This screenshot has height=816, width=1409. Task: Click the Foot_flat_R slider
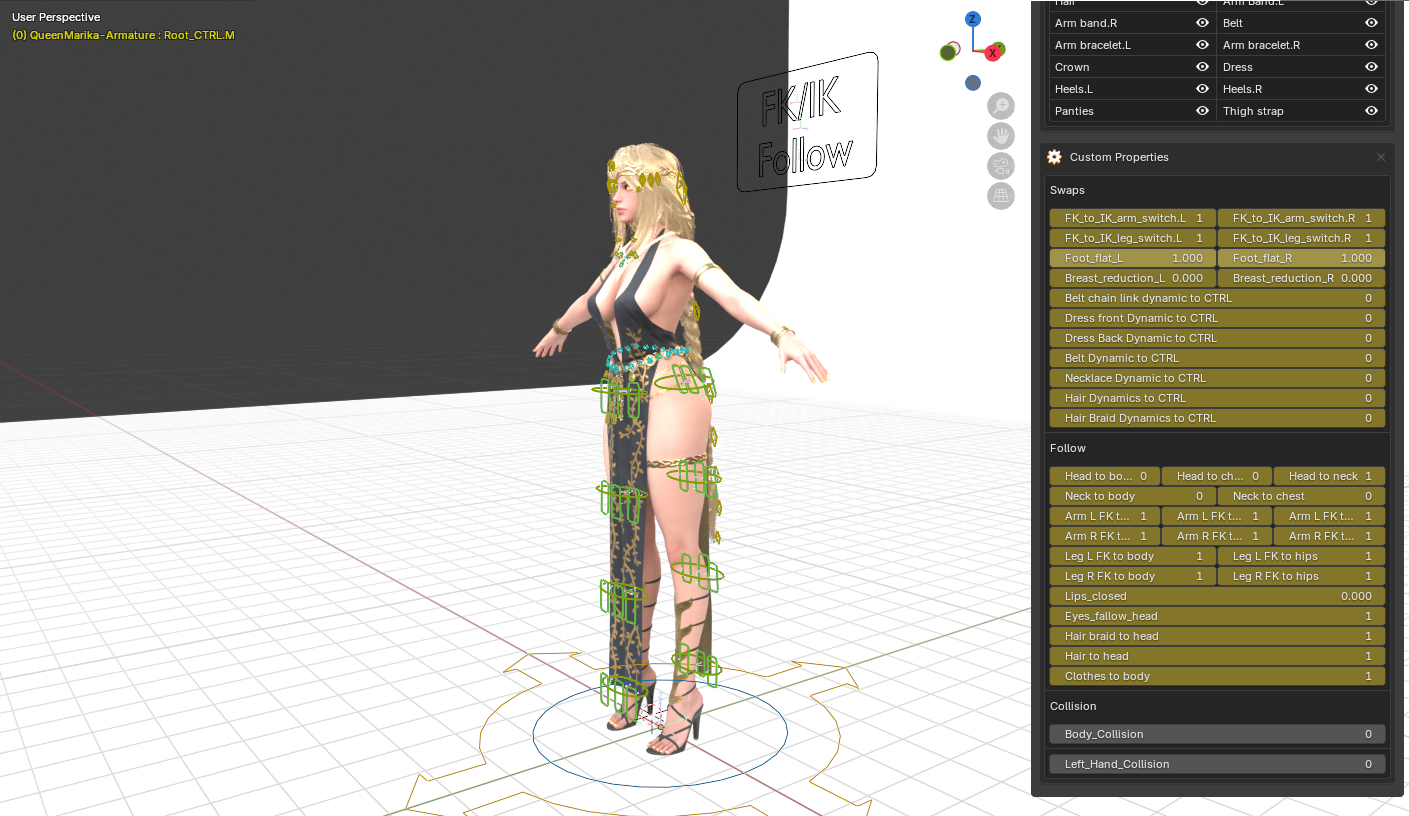click(x=1301, y=258)
